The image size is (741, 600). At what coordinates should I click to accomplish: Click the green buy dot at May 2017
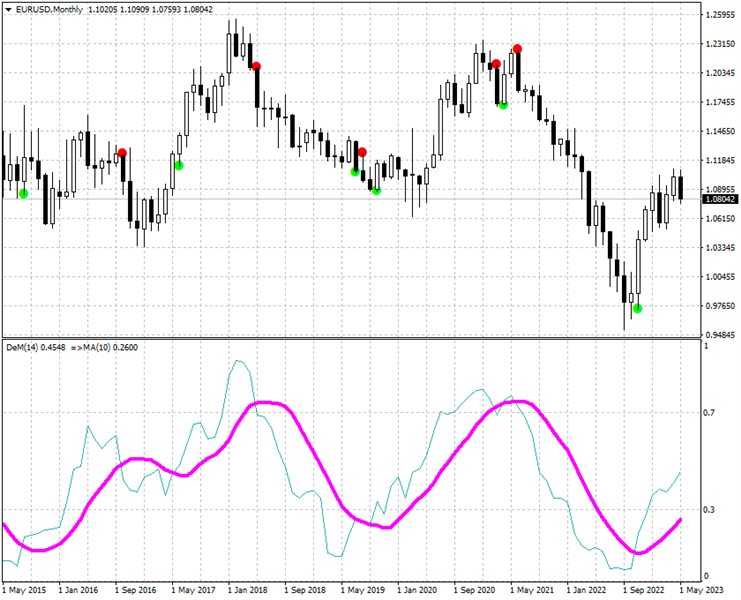click(x=179, y=165)
